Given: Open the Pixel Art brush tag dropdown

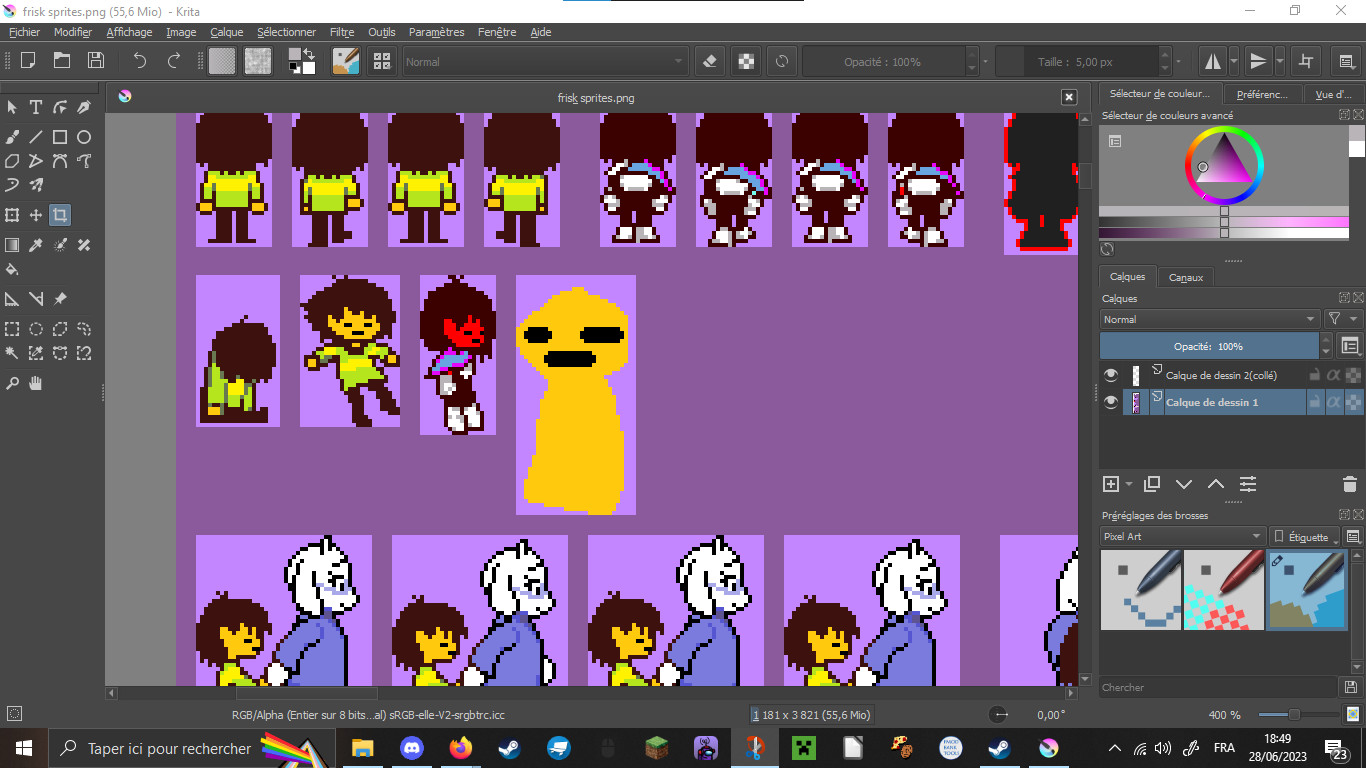Looking at the screenshot, I should tap(1183, 536).
